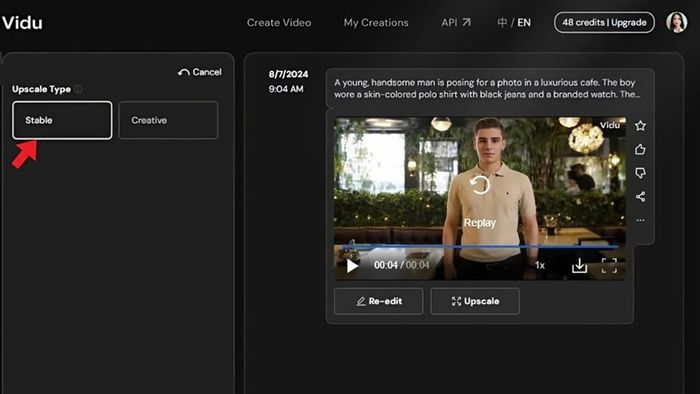700x394 pixels.
Task: Click the blue video progress bar
Action: (x=480, y=246)
